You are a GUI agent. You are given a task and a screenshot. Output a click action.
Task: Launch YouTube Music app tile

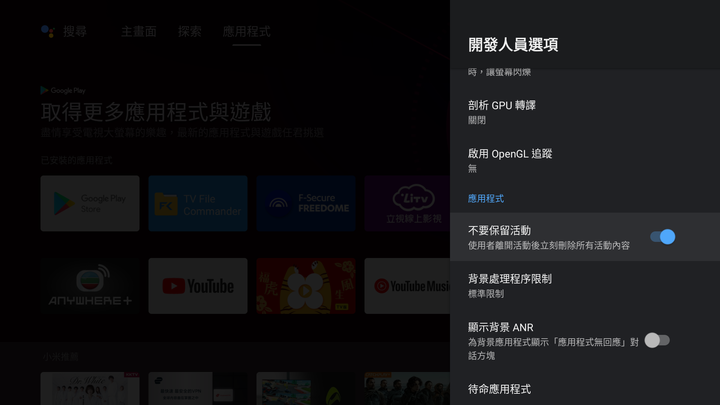pos(407,286)
